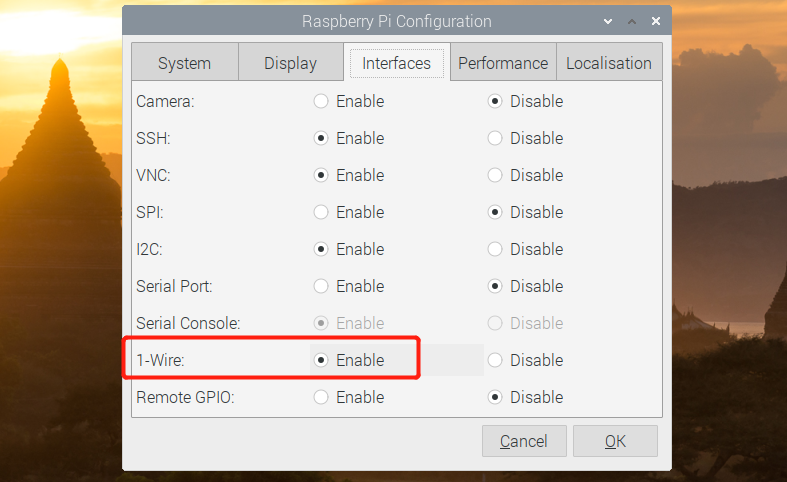Enable the Camera interface
Viewport: 787px width, 482px height.
pyautogui.click(x=322, y=101)
